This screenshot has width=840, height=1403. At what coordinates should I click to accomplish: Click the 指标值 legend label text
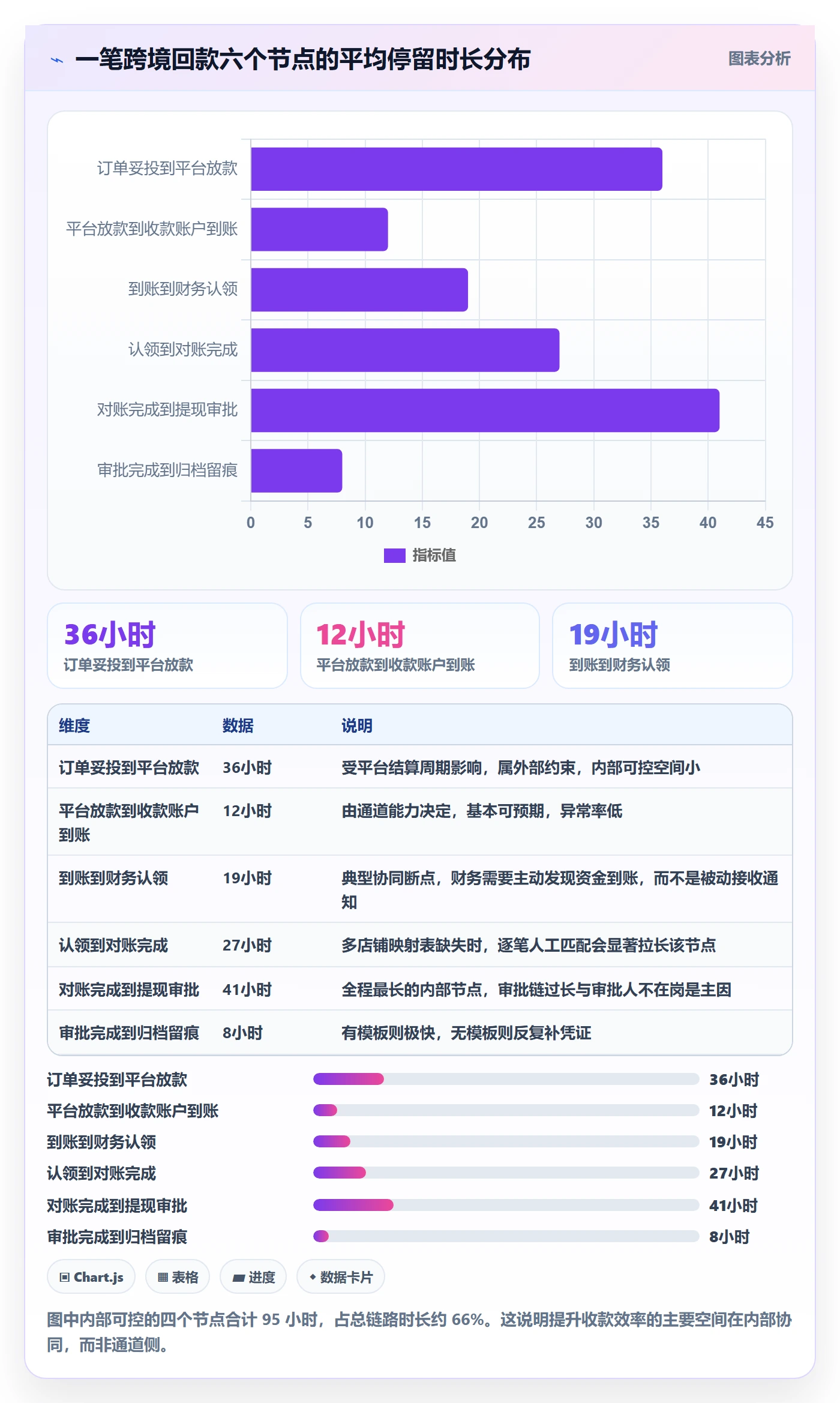click(x=434, y=556)
